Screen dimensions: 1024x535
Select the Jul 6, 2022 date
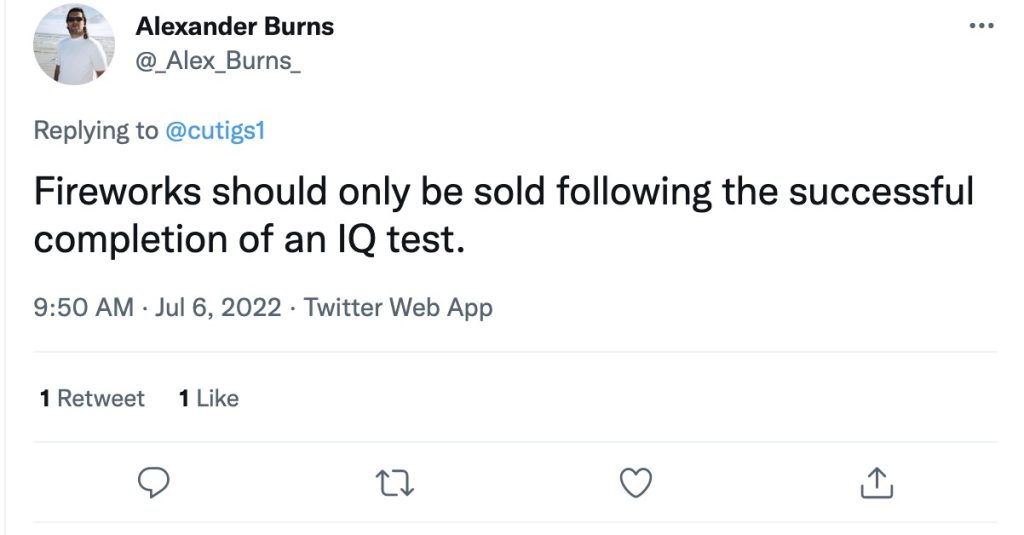tap(217, 307)
